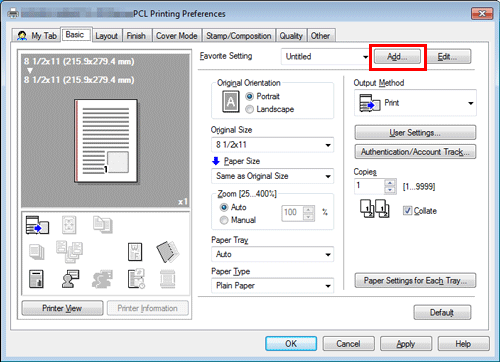This screenshot has height=362, width=500.
Task: Click the page icon with small bar chart
Action: (36, 279)
